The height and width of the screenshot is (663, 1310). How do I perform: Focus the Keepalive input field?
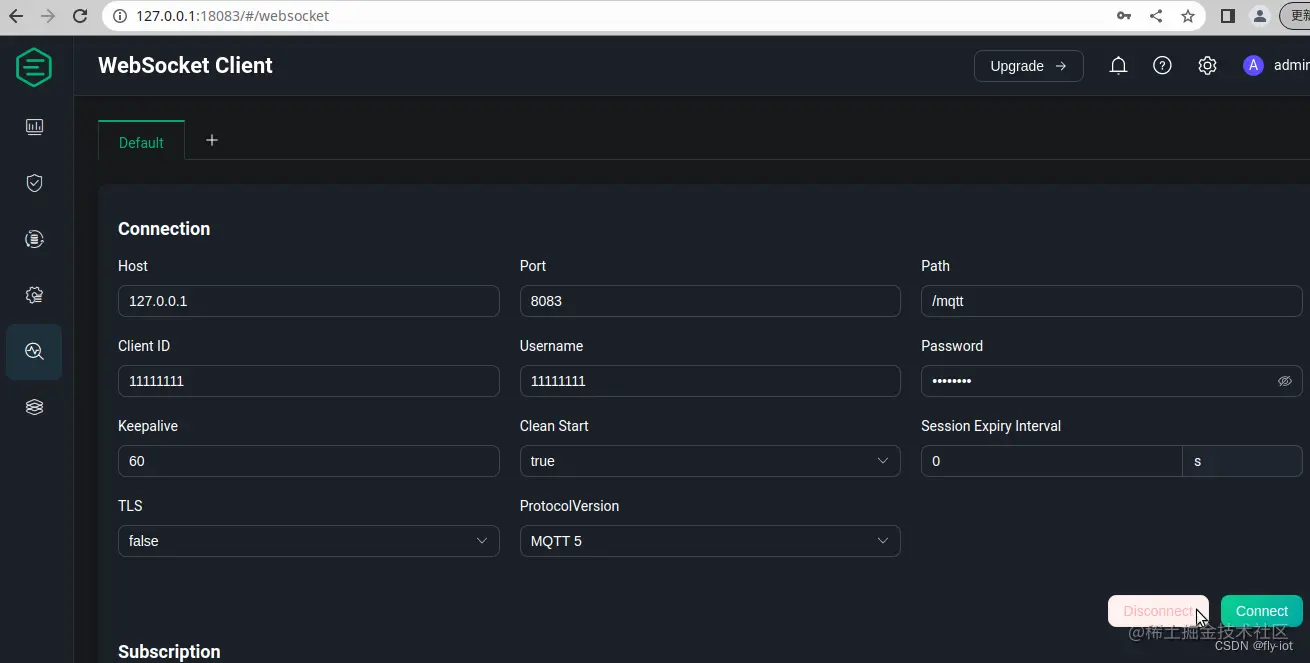pyautogui.click(x=308, y=461)
